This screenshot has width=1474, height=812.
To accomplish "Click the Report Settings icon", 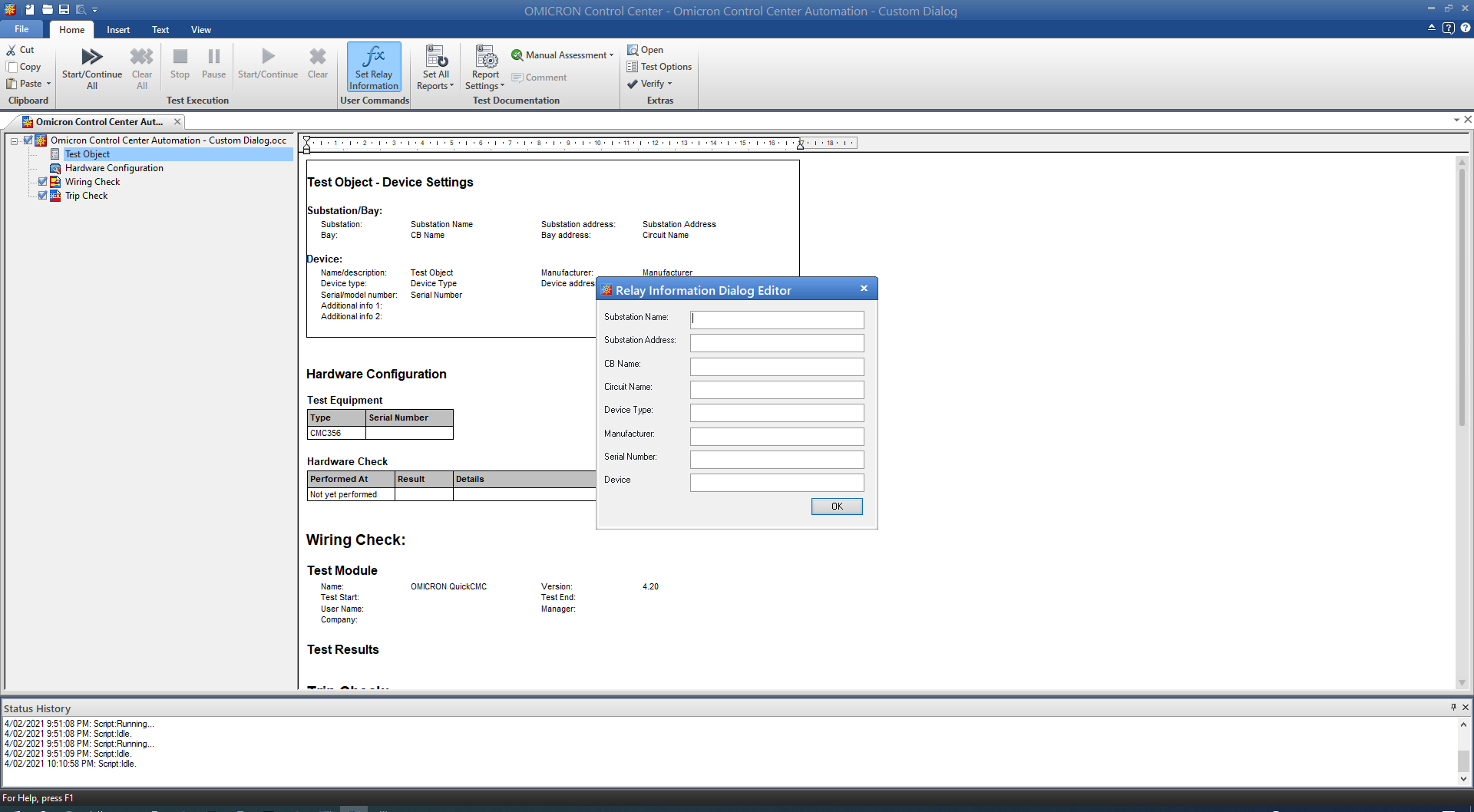I will 487,56.
